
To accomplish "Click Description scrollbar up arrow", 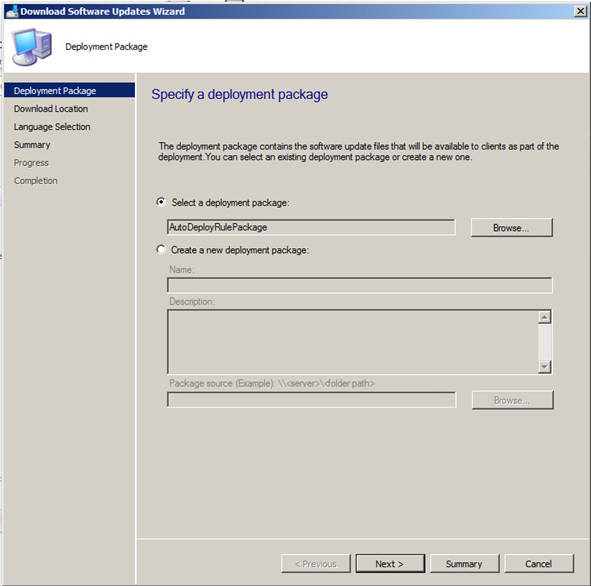I will tap(544, 317).
